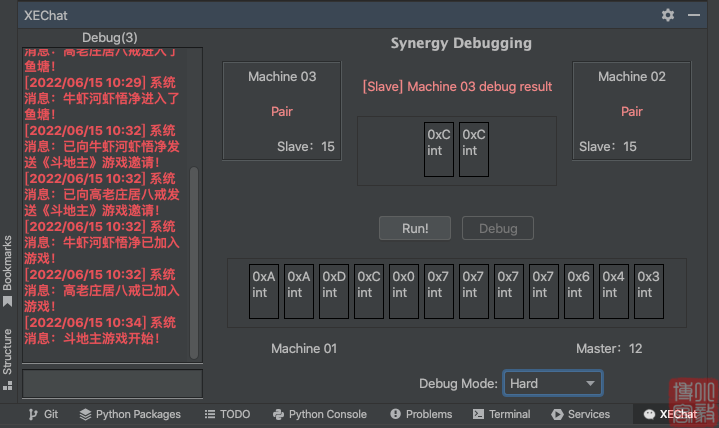Click the Debug button
The image size is (719, 428).
pyautogui.click(x=498, y=228)
